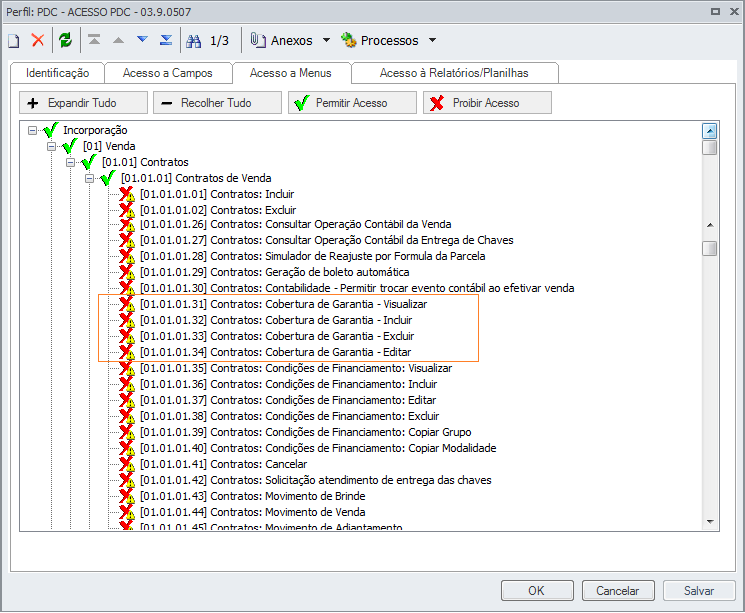Screen dimensions: 745x613
Task: Select Permitir trocar evento contábil row
Action: 357,288
